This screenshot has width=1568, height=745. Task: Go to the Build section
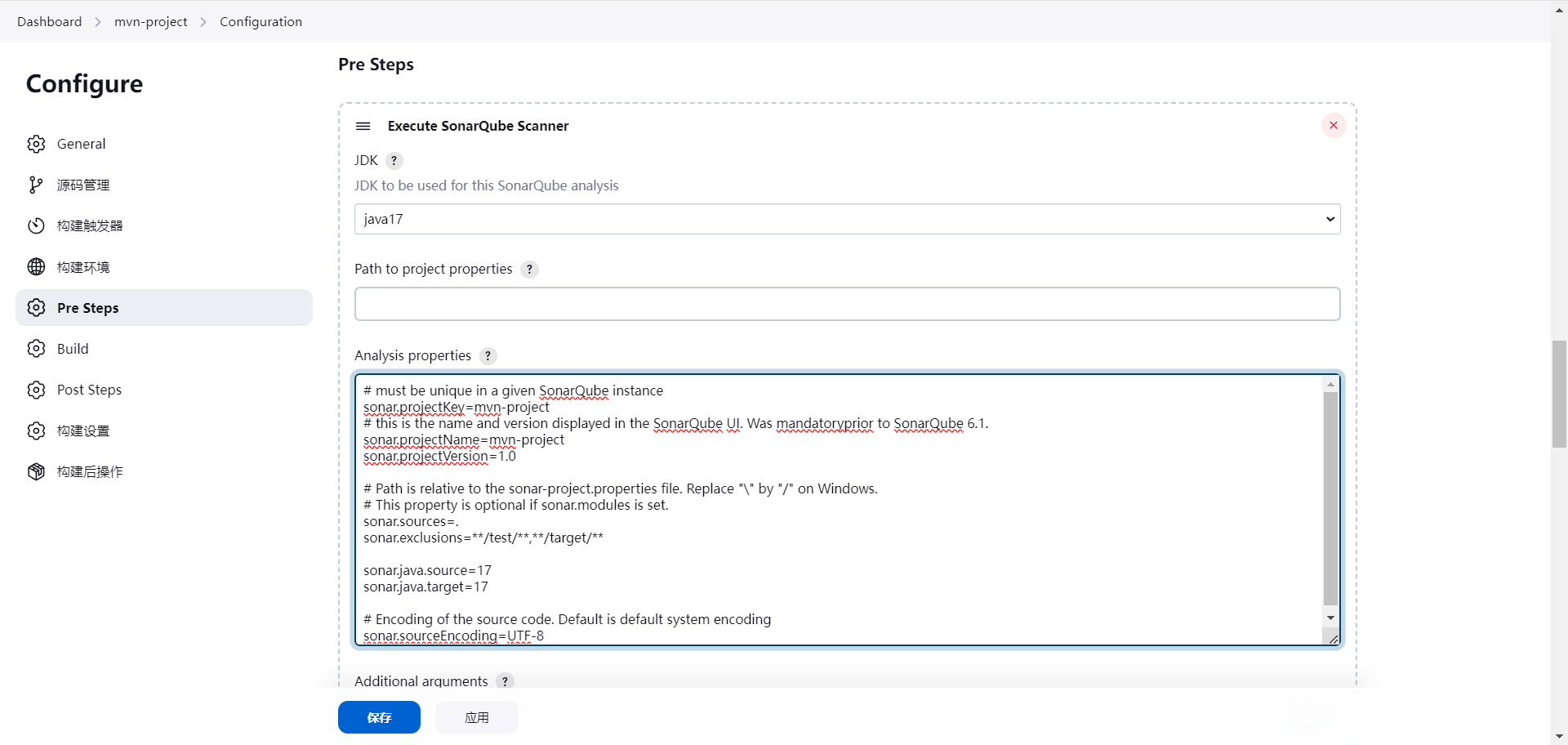[164, 348]
